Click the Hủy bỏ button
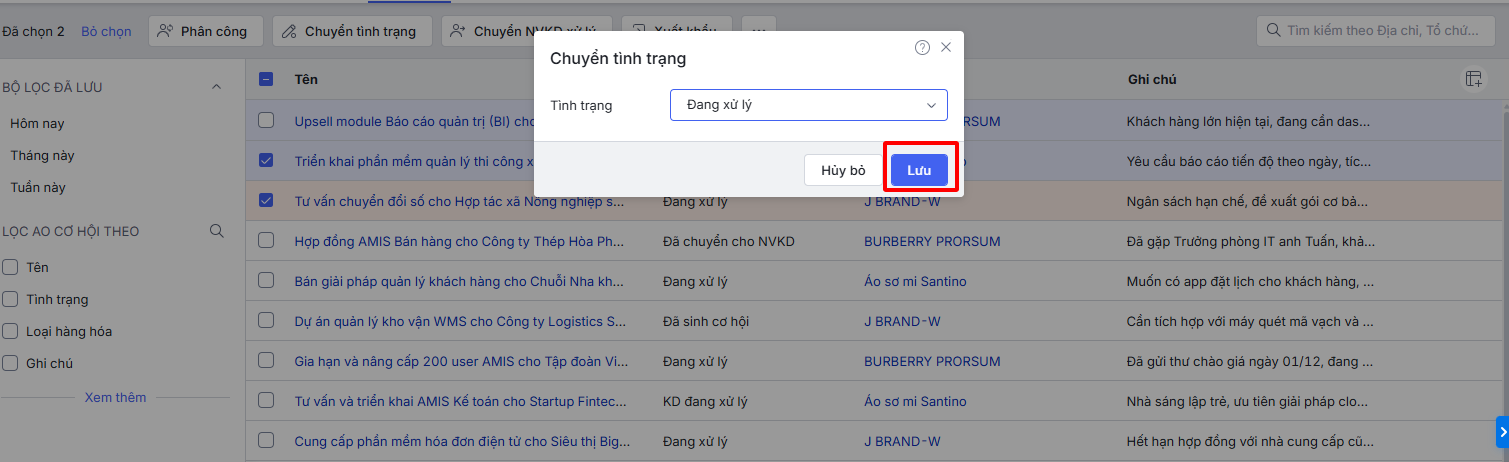The image size is (1509, 462). [843, 170]
